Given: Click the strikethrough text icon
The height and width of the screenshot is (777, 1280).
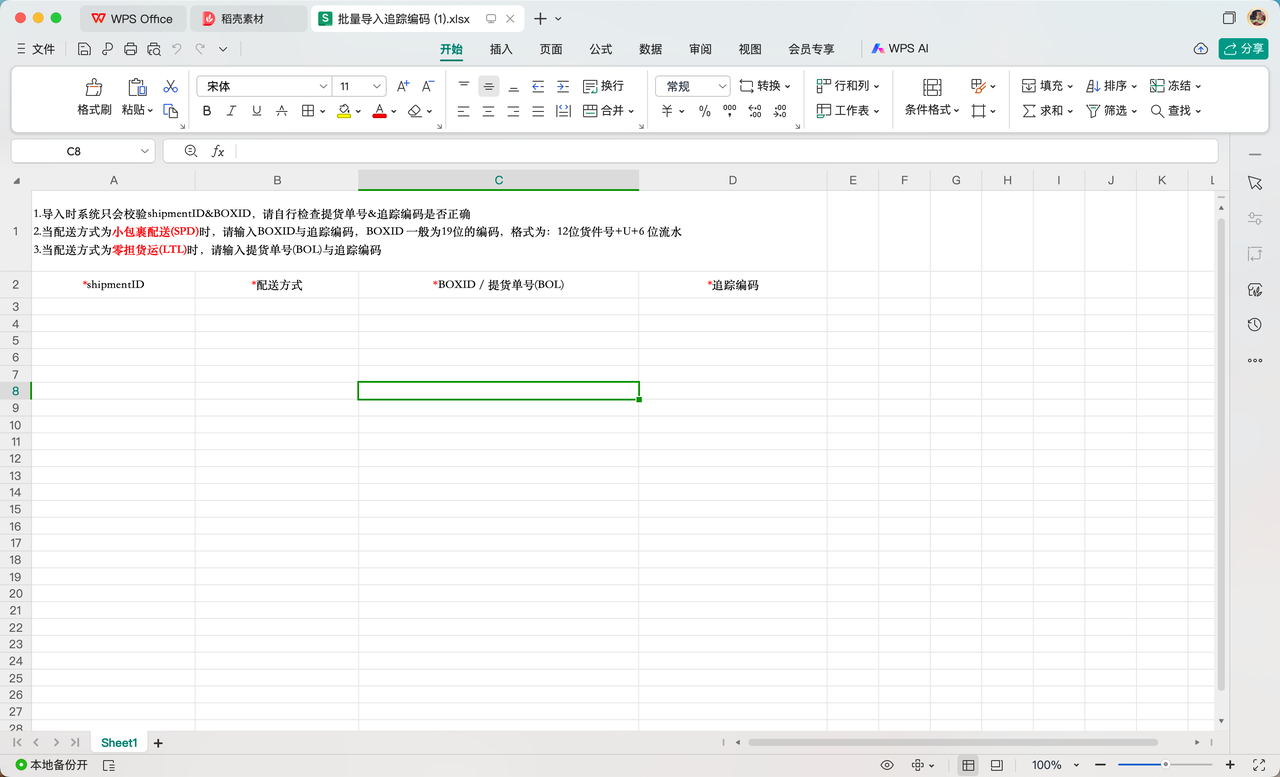Looking at the screenshot, I should pyautogui.click(x=281, y=111).
